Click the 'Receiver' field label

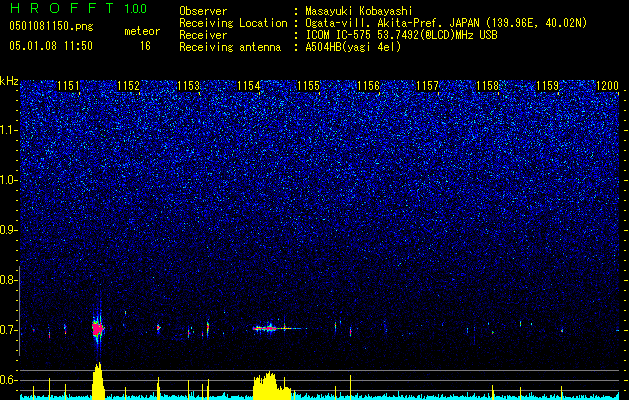coord(203,35)
